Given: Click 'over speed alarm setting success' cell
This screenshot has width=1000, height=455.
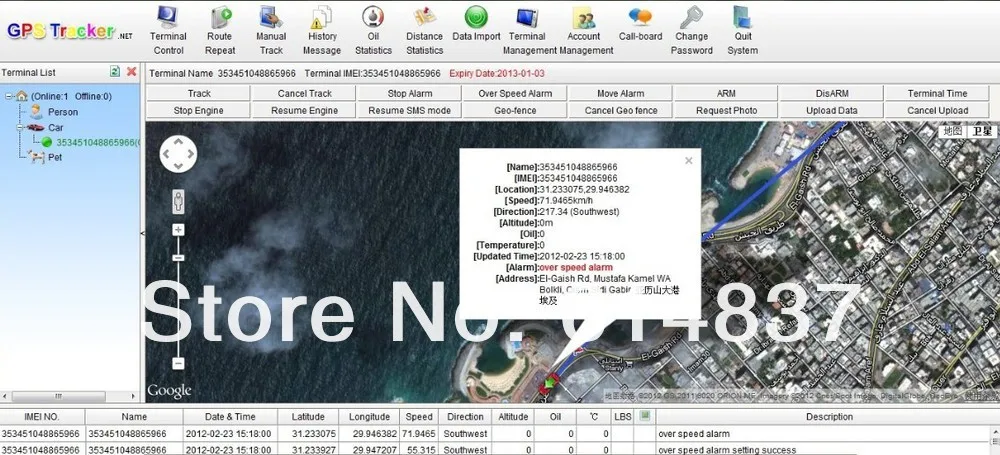Looking at the screenshot, I should [x=727, y=450].
